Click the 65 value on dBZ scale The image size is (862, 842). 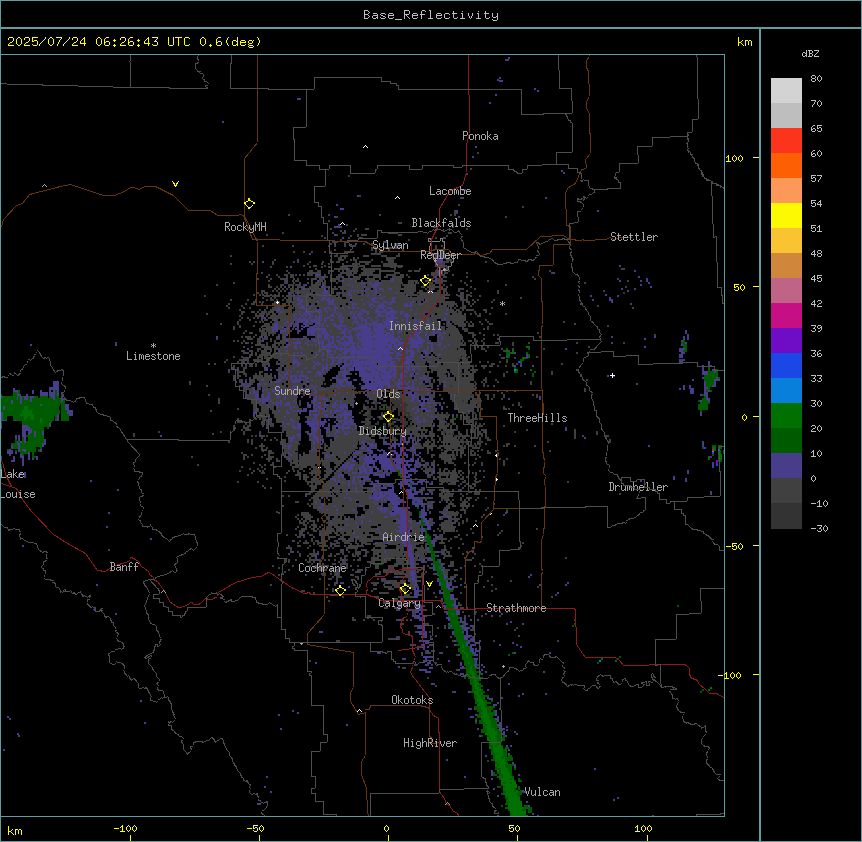pos(816,129)
